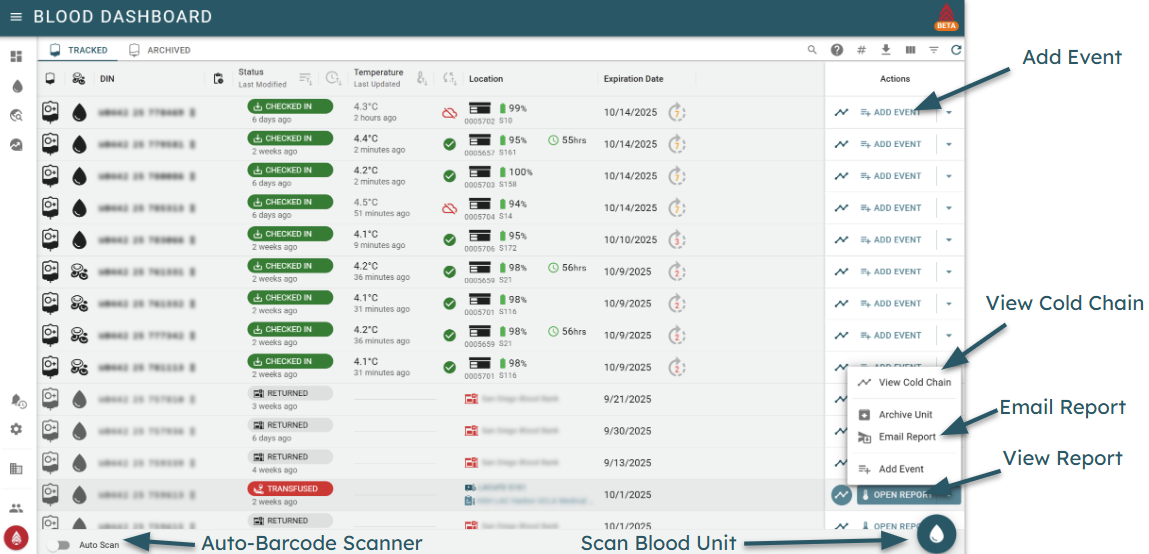Choose Email Report from the popup menu

[904, 437]
